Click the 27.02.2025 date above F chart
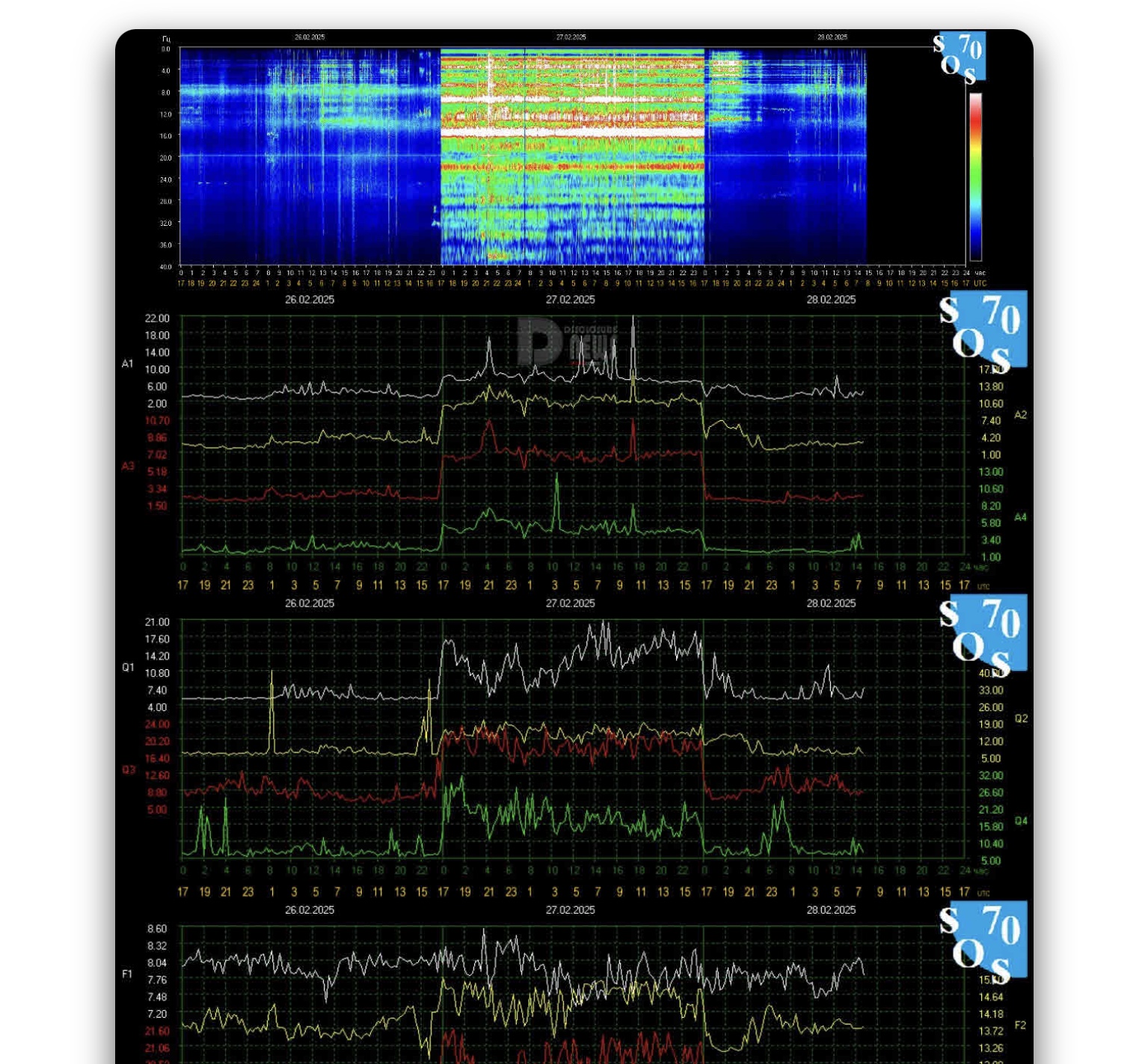1142x1064 pixels. pyautogui.click(x=571, y=909)
